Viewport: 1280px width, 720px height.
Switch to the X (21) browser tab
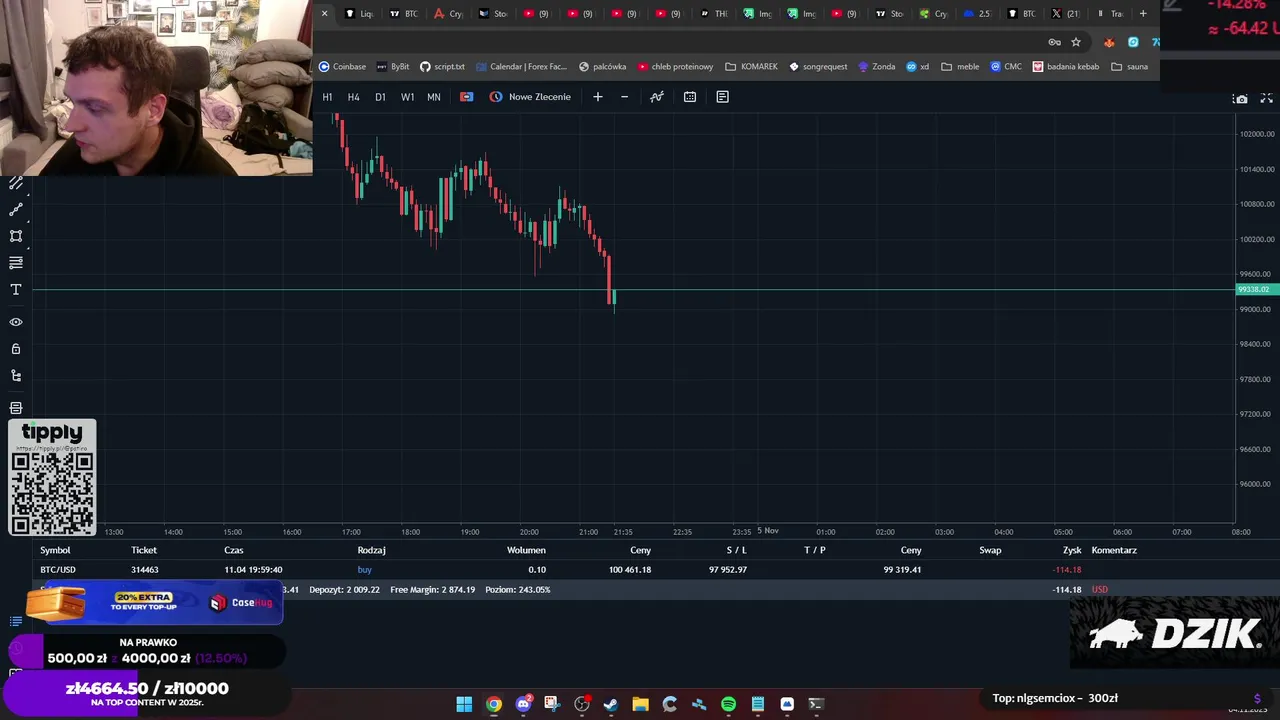click(x=1066, y=14)
